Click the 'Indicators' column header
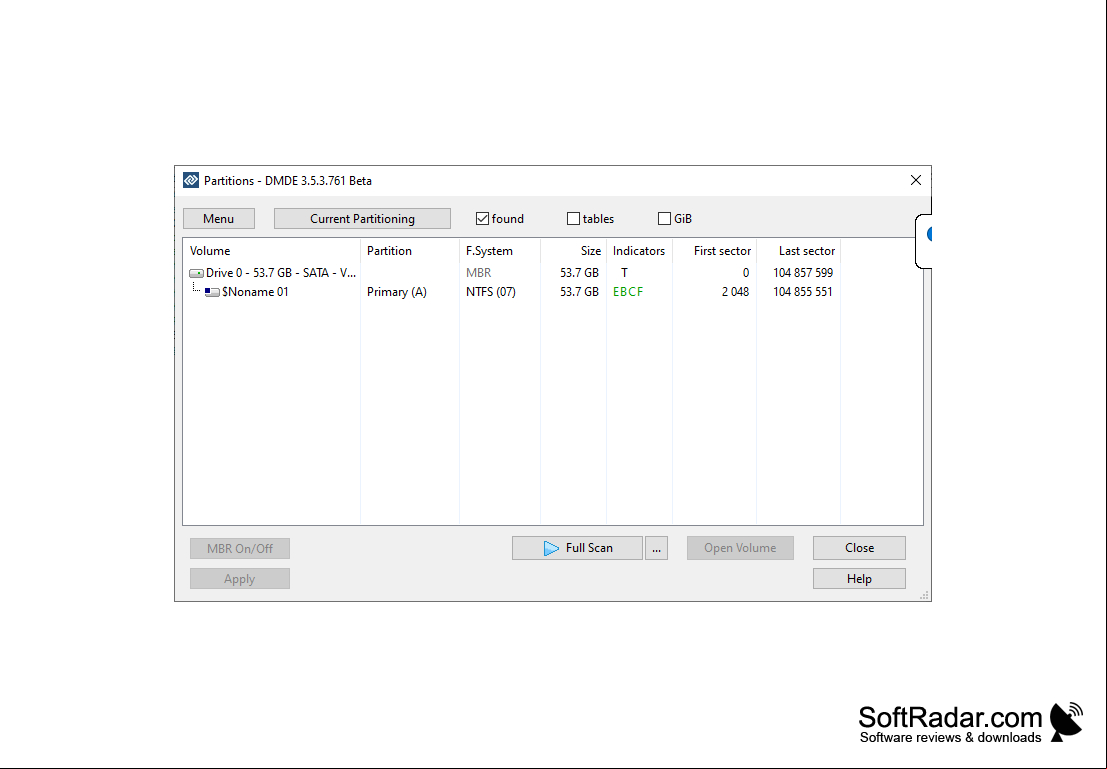This screenshot has width=1107, height=769. click(x=639, y=251)
